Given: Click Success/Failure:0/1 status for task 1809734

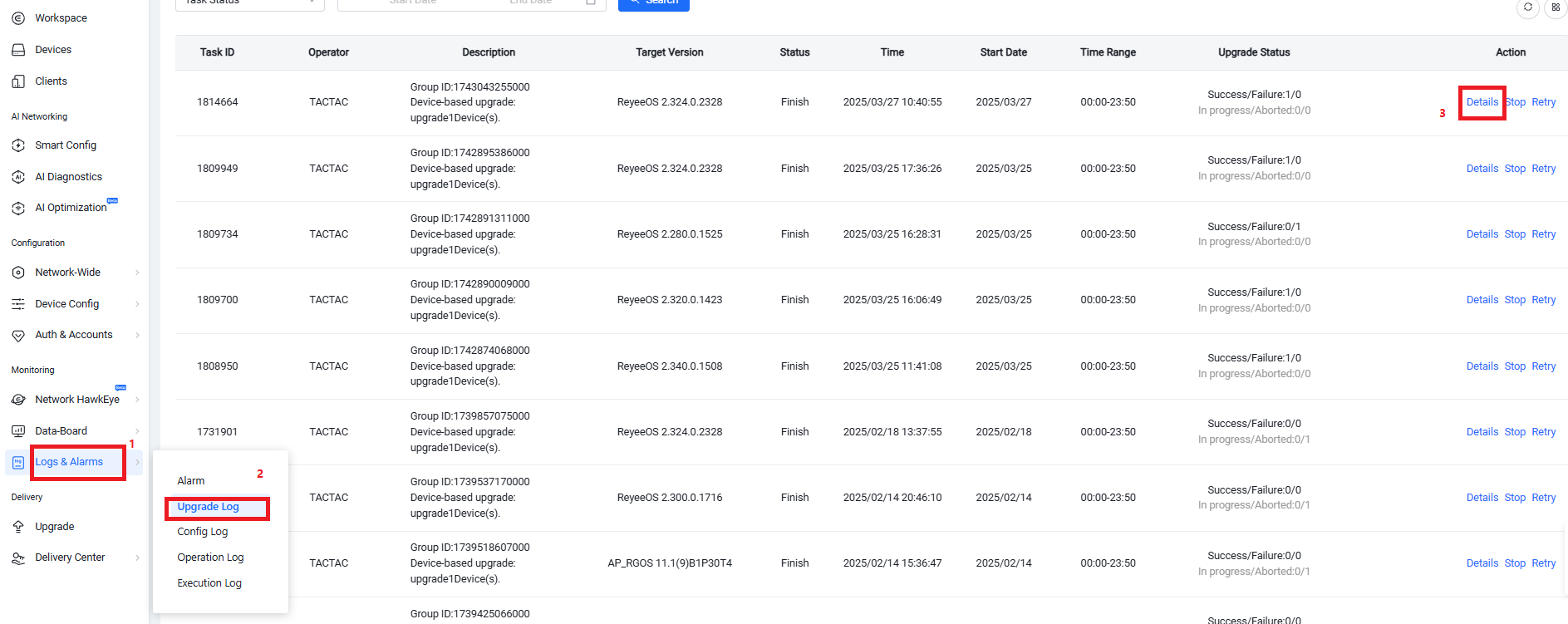Looking at the screenshot, I should pyautogui.click(x=1254, y=227).
